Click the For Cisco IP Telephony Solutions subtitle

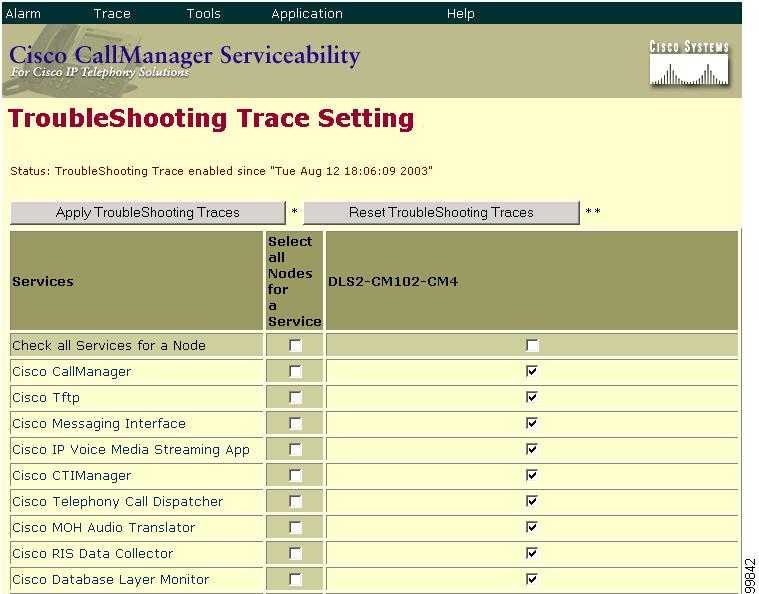(x=100, y=72)
